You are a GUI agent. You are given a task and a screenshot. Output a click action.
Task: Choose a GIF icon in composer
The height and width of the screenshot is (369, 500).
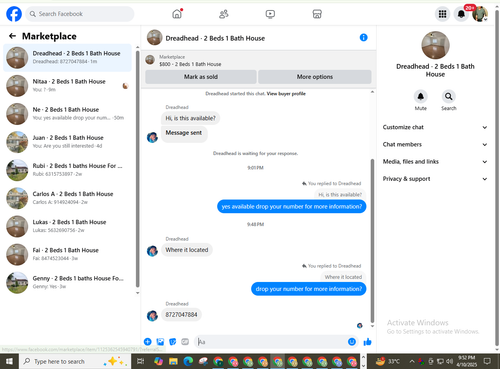[185, 342]
